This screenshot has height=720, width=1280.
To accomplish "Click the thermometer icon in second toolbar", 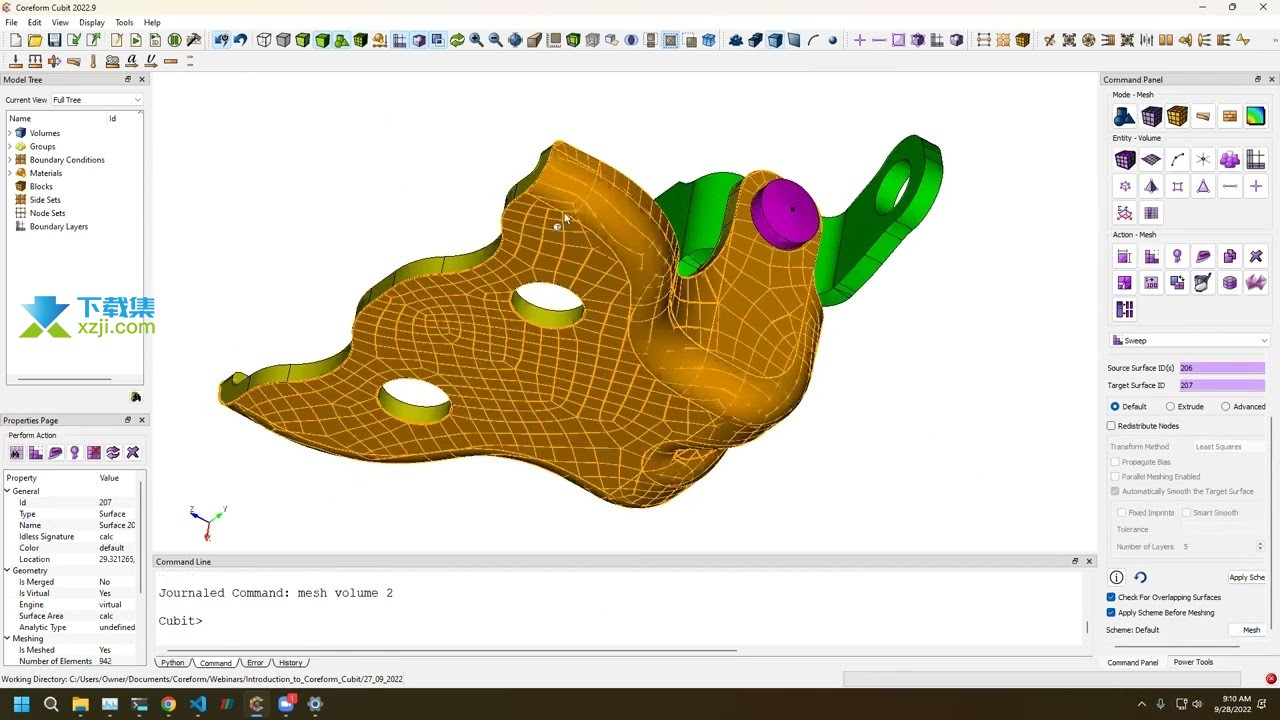I will (93, 61).
